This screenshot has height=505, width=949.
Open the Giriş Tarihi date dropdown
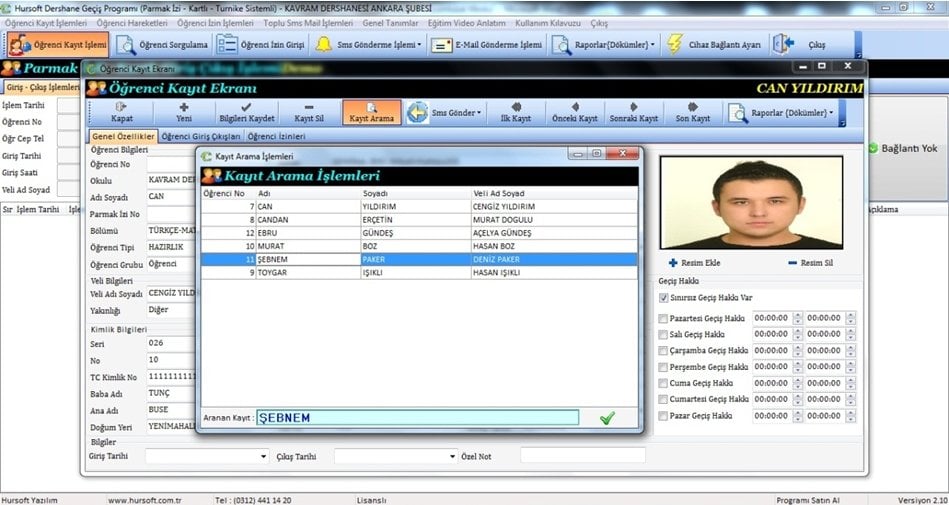click(263, 456)
